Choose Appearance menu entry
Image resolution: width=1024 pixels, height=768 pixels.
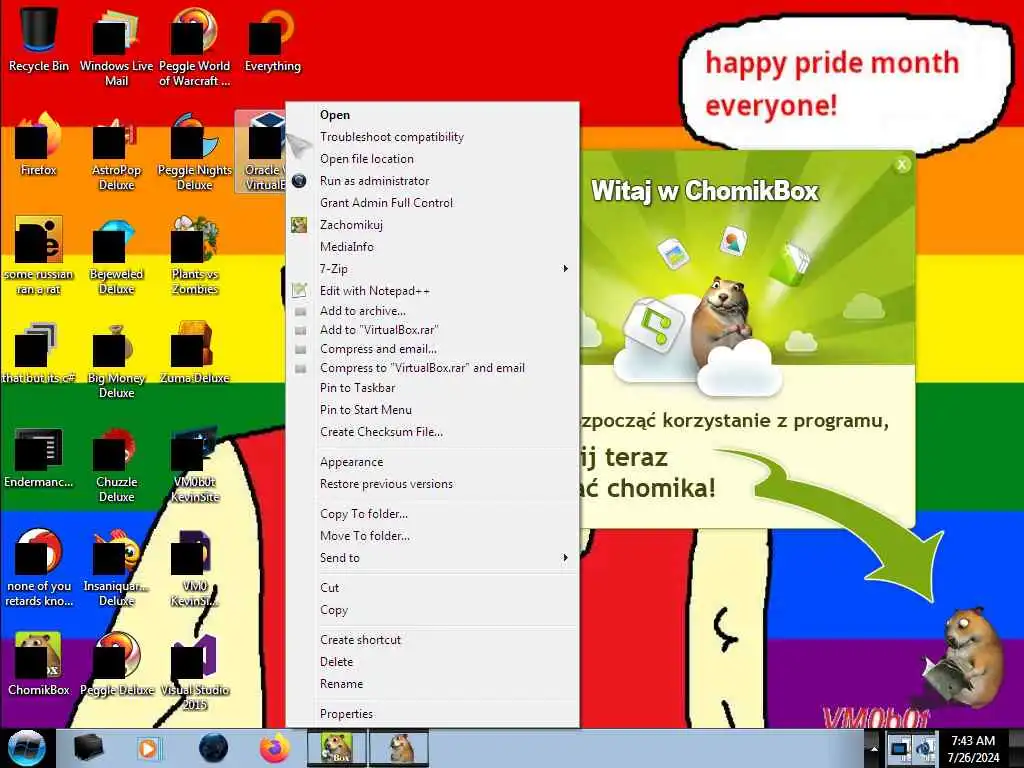point(432,462)
